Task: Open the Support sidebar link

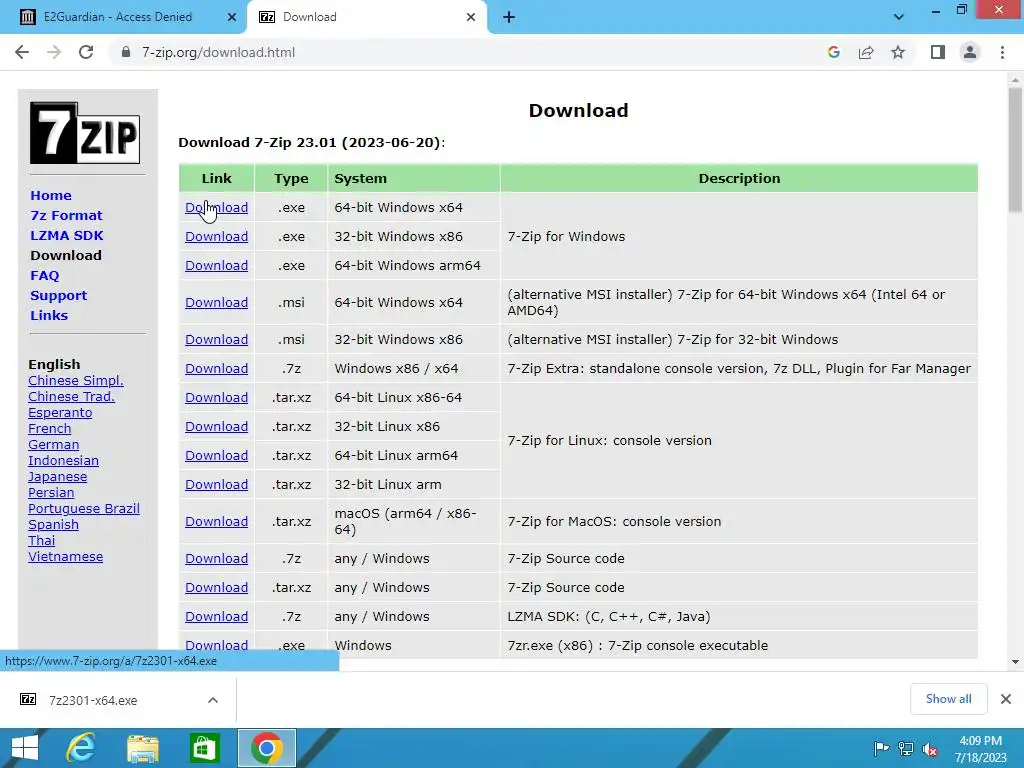Action: tap(58, 295)
